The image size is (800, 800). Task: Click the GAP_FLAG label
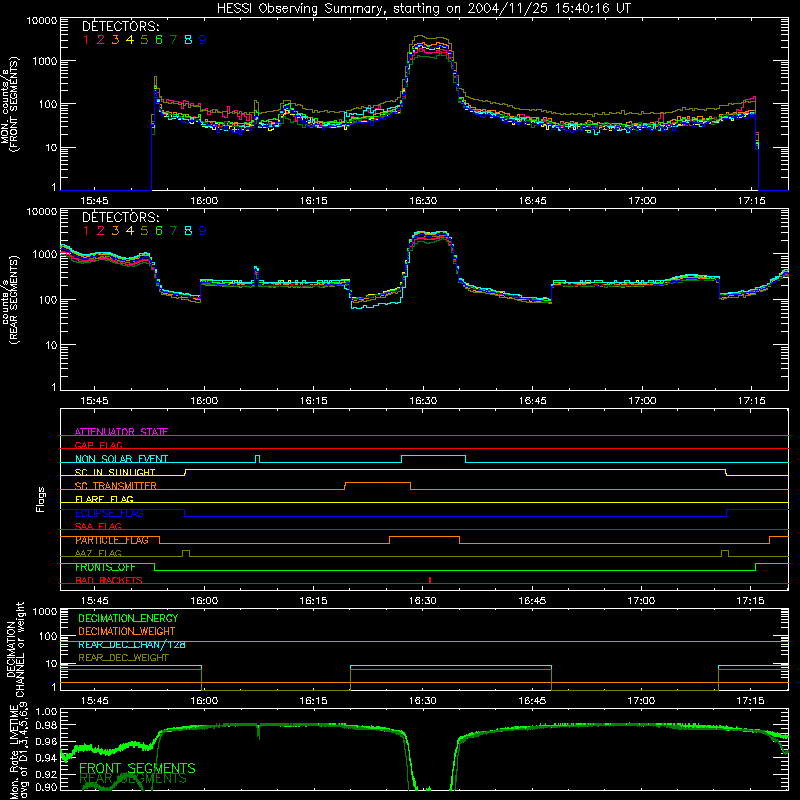click(x=98, y=445)
